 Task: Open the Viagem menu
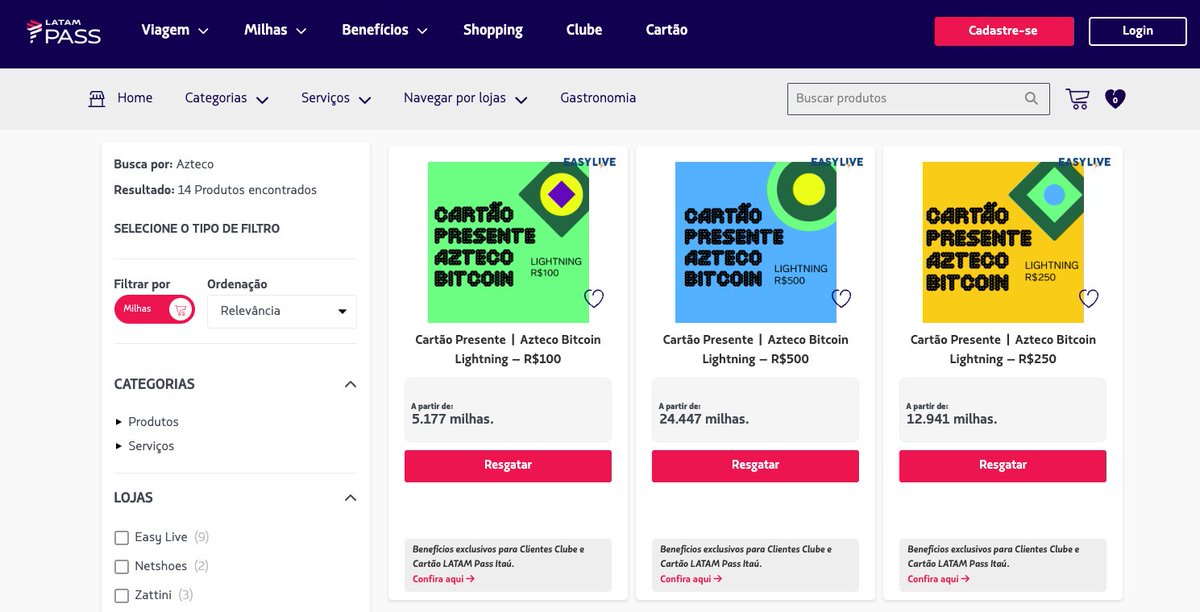pyautogui.click(x=175, y=30)
